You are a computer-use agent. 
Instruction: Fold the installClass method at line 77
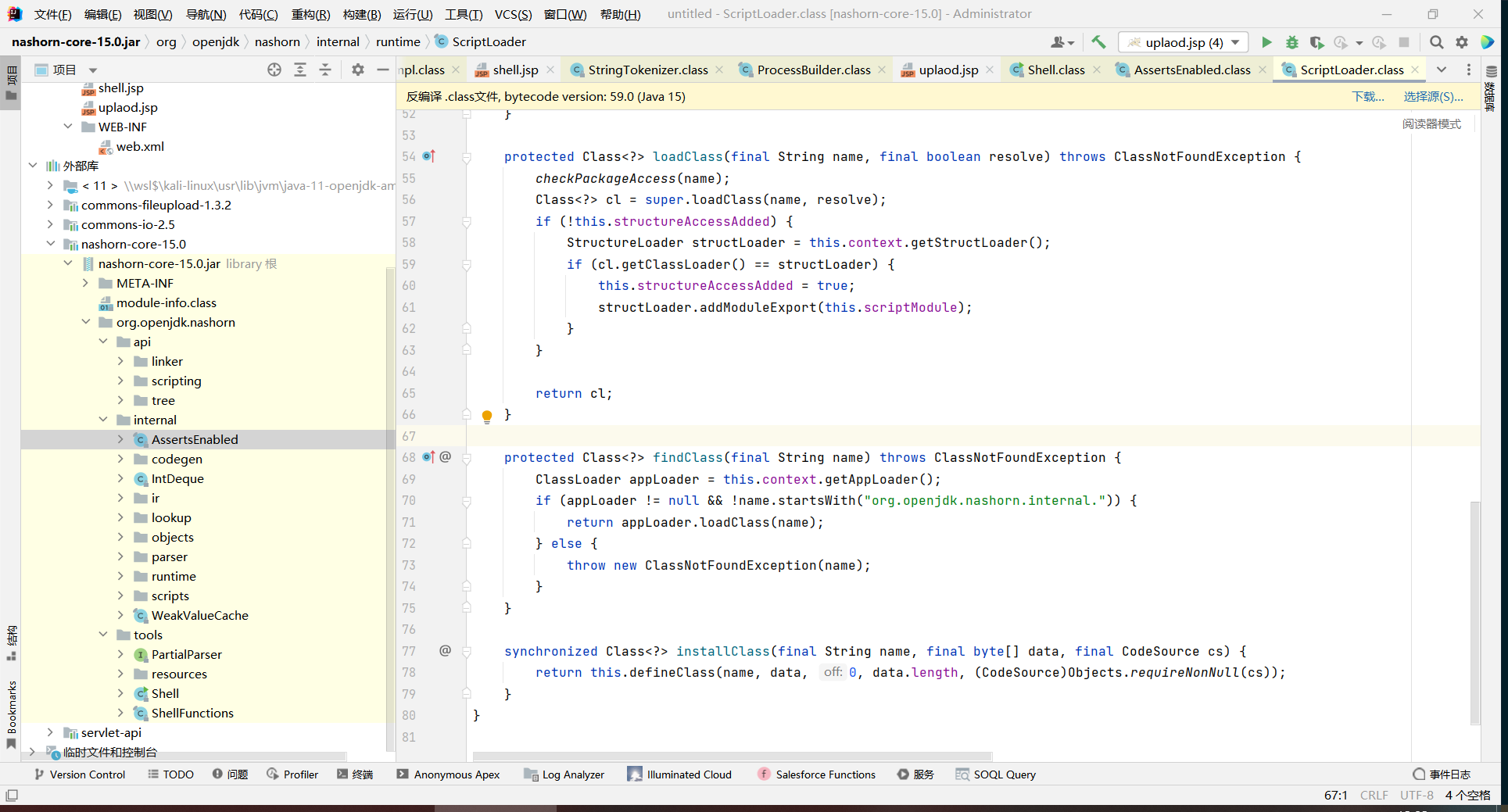point(467,652)
